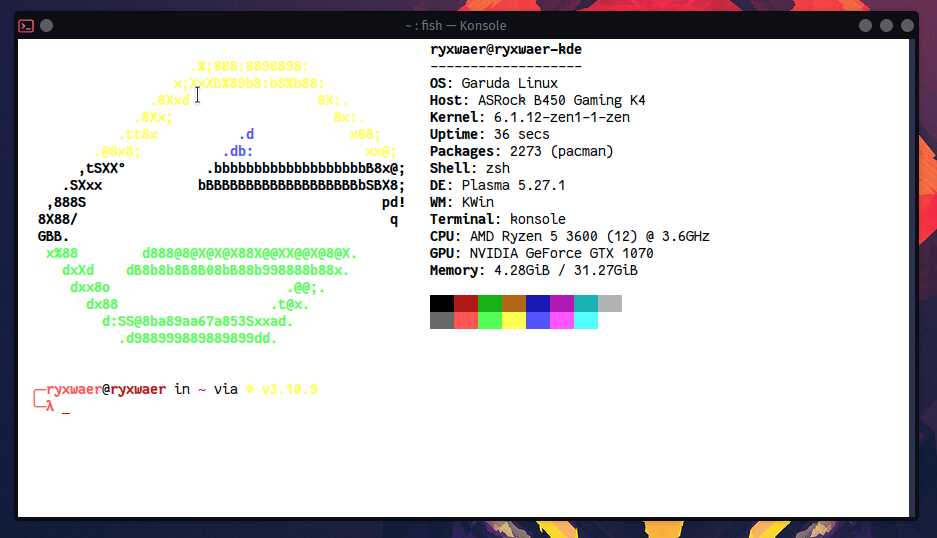Screen dimensions: 937x538
Task: Select the Memory 4.28GiB / 31.27GiB line
Action: 534,270
